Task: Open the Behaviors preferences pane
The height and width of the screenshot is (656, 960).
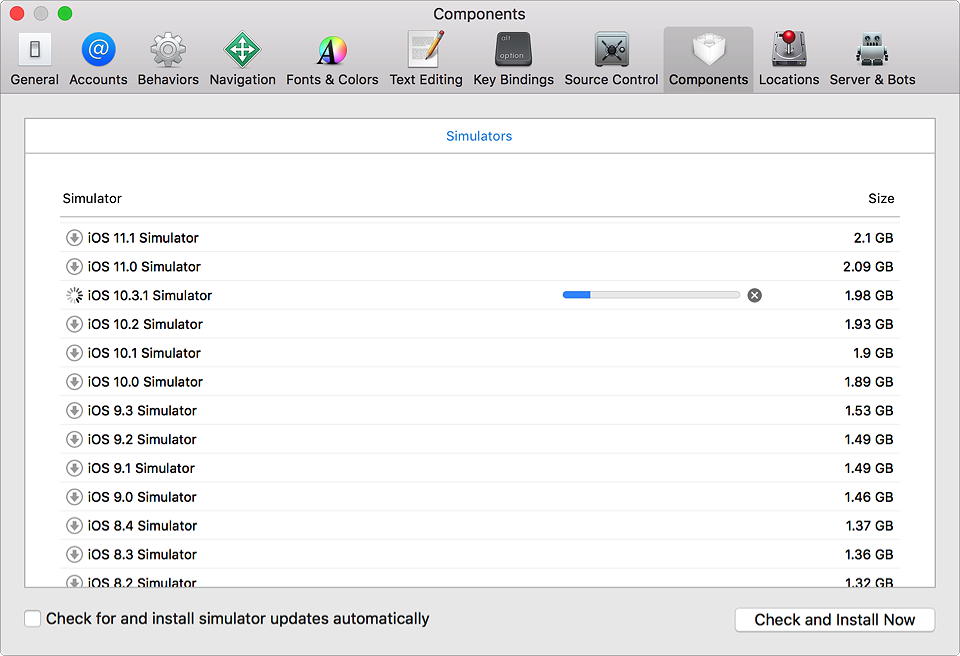Action: [168, 59]
